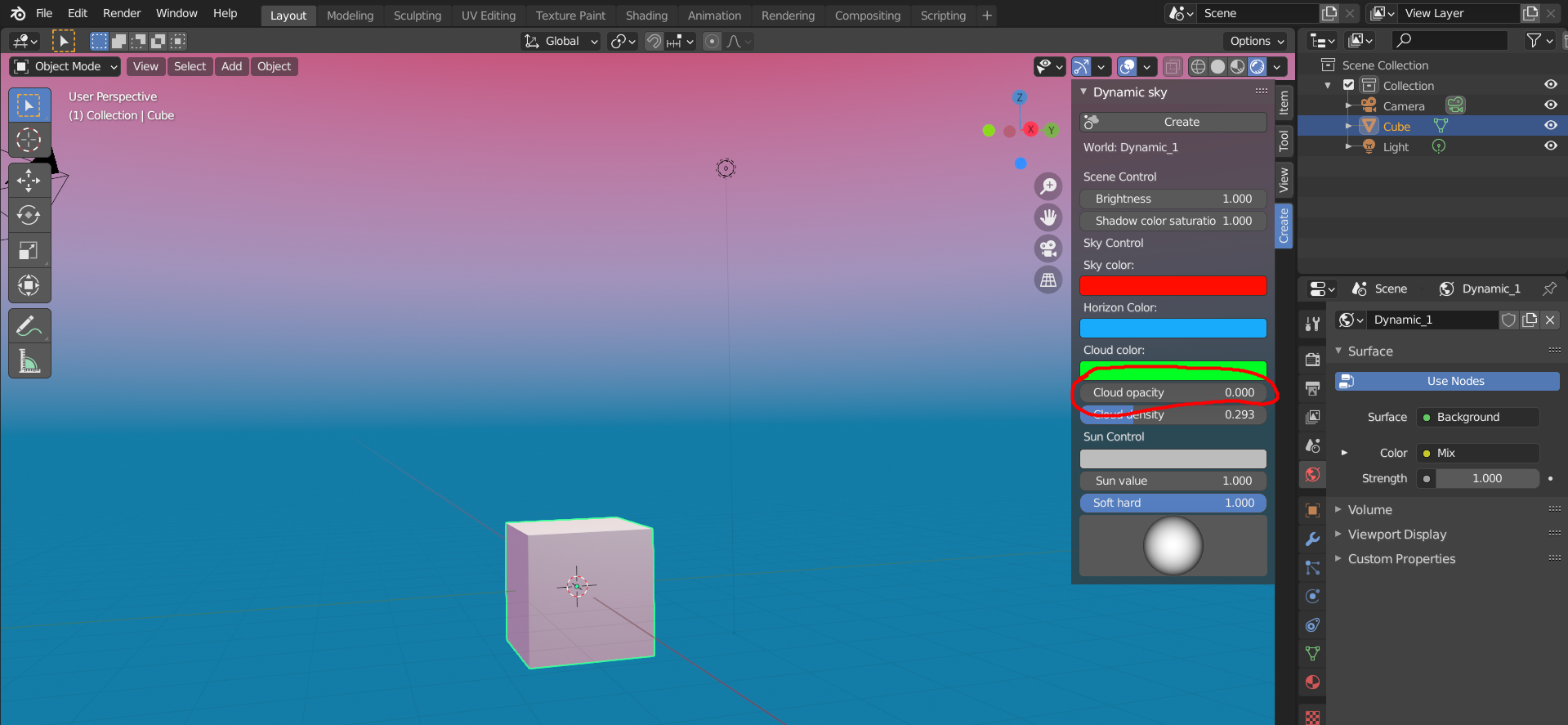Toggle proportional editing button
The width and height of the screenshot is (1568, 725).
pyautogui.click(x=713, y=41)
